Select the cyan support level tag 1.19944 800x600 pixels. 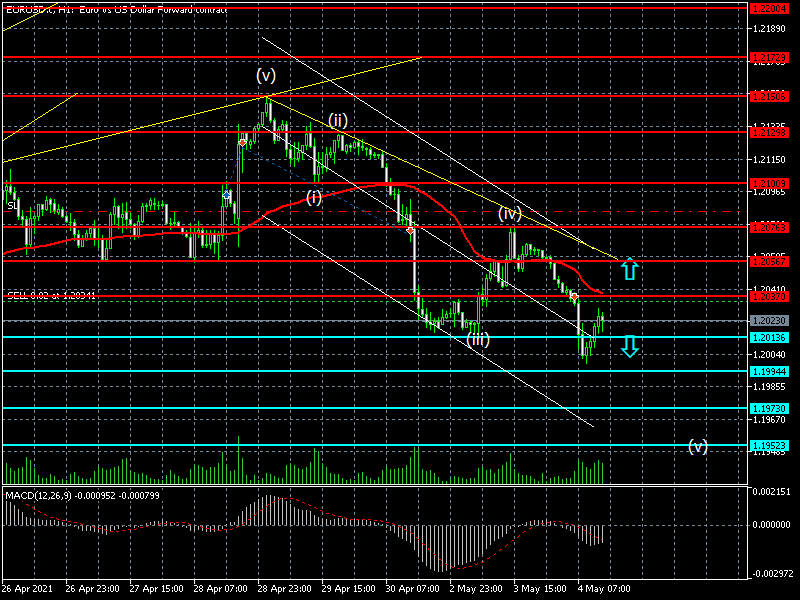(x=769, y=371)
